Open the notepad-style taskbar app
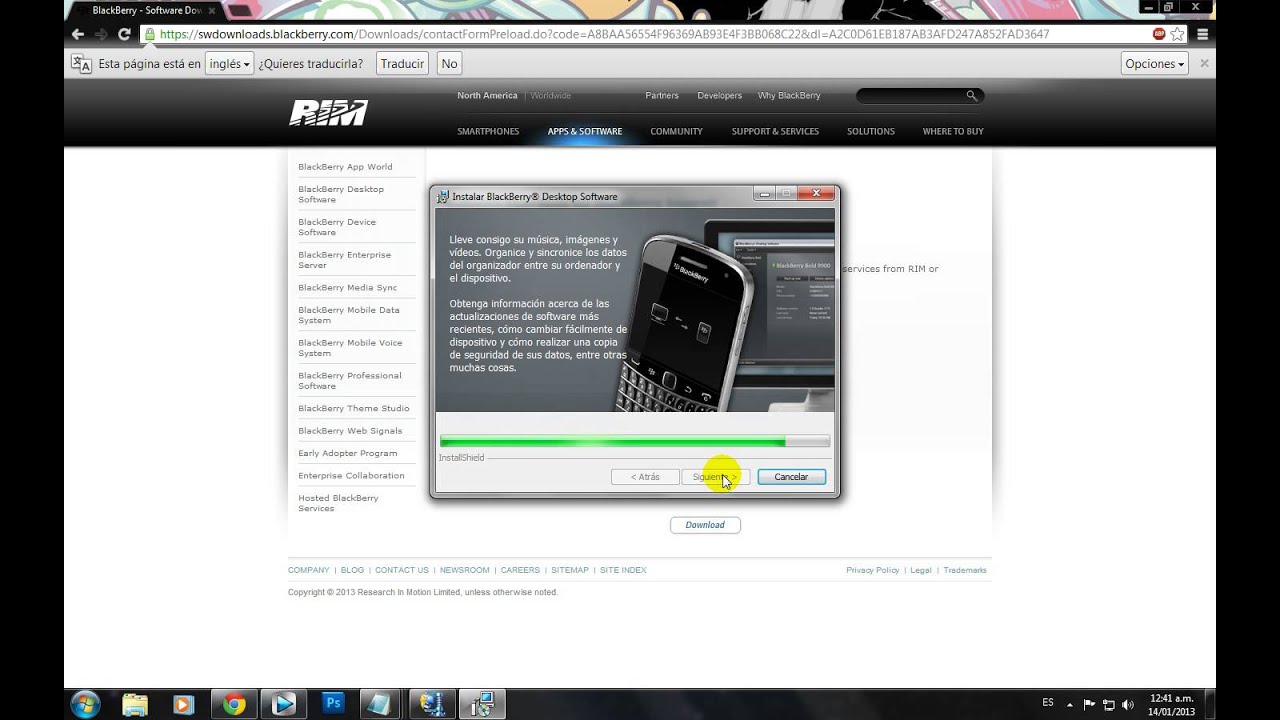 tap(379, 704)
